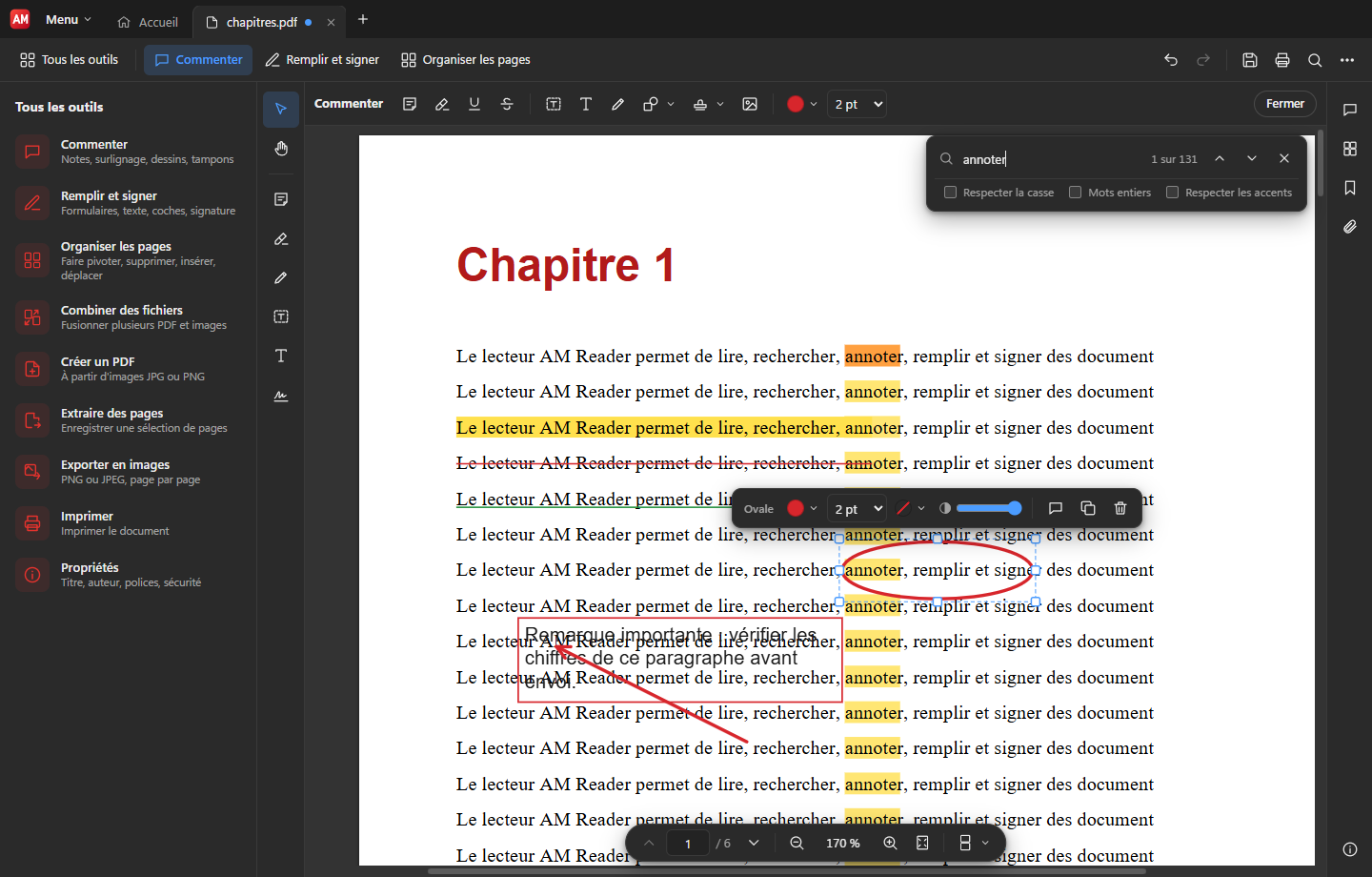Open the 2 pt thickness dropdown in Commenter toolbar

[858, 104]
